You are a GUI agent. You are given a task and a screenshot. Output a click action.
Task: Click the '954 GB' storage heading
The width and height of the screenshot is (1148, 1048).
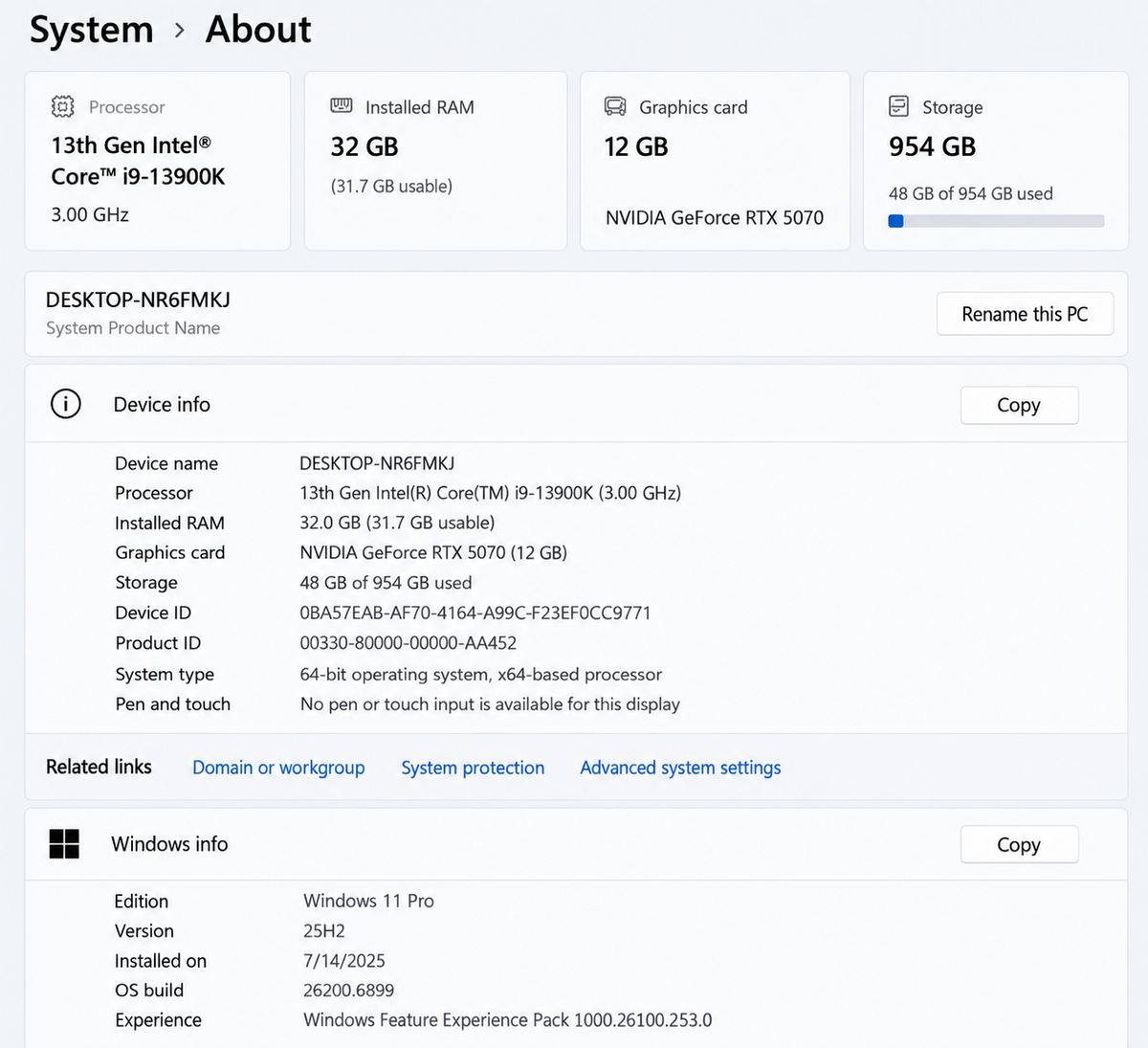(932, 146)
